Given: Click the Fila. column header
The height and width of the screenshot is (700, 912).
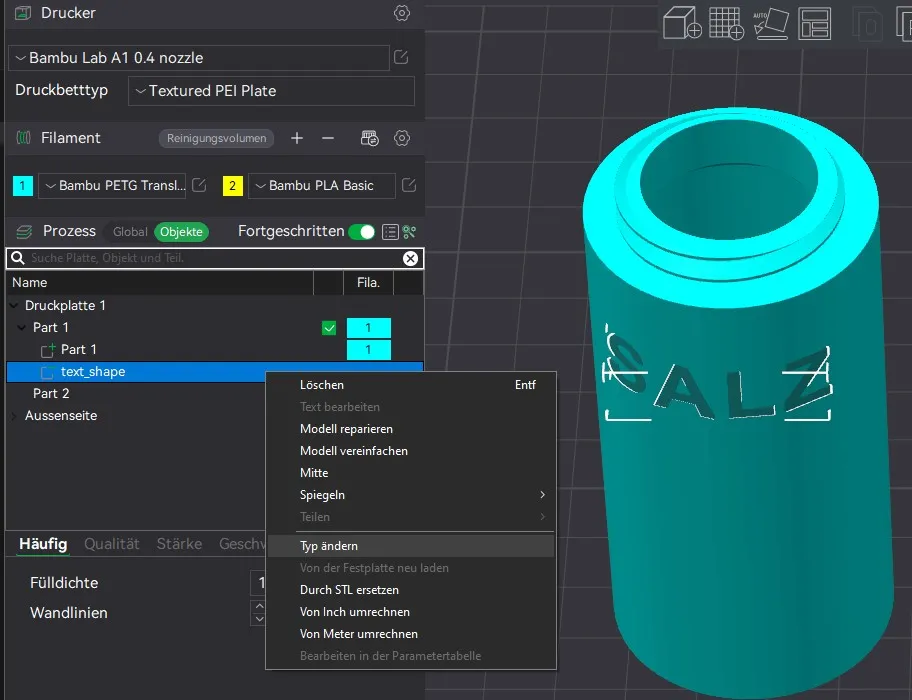Looking at the screenshot, I should pos(368,283).
